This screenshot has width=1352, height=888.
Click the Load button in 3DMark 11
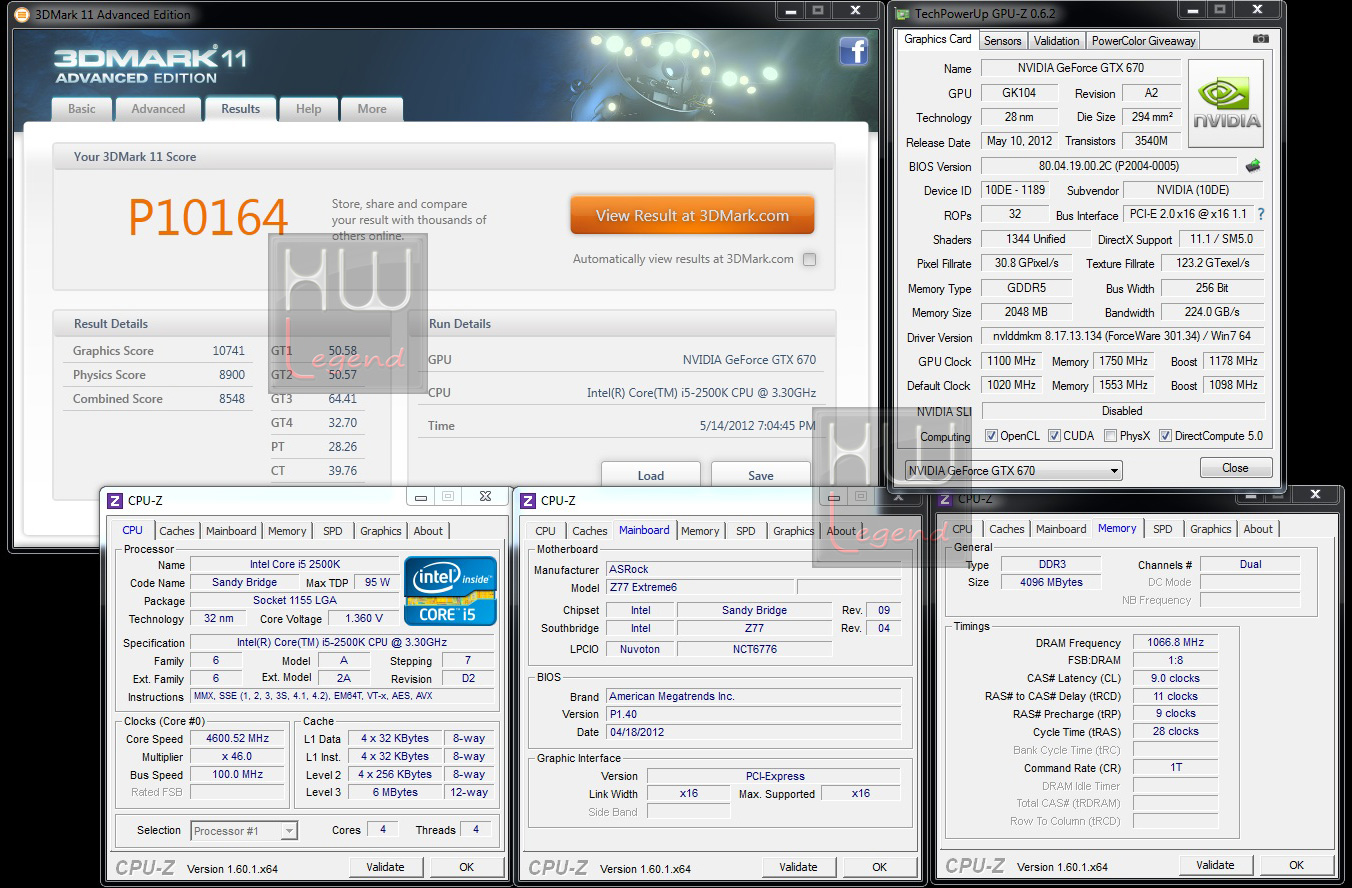(651, 475)
